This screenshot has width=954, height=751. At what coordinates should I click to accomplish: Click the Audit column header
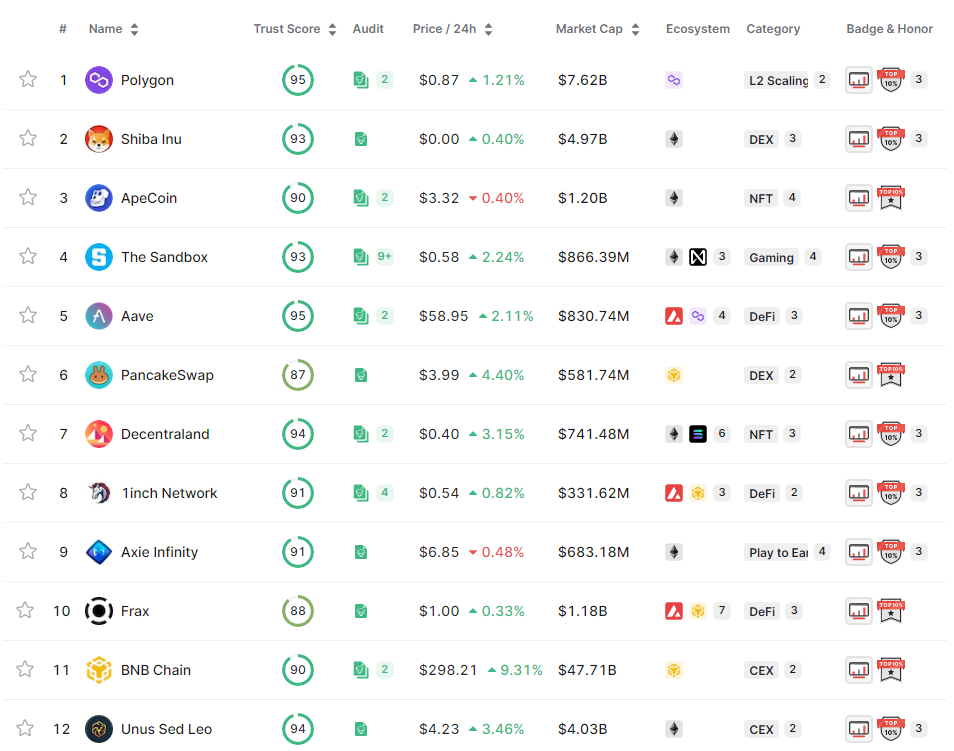coord(368,29)
